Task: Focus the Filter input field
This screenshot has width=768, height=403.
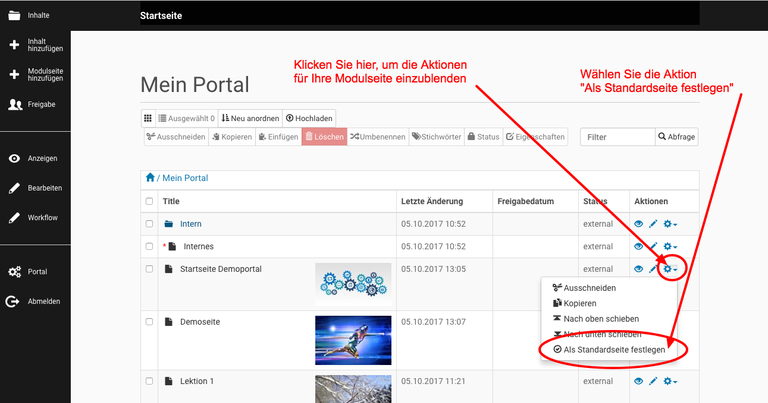Action: tap(618, 137)
